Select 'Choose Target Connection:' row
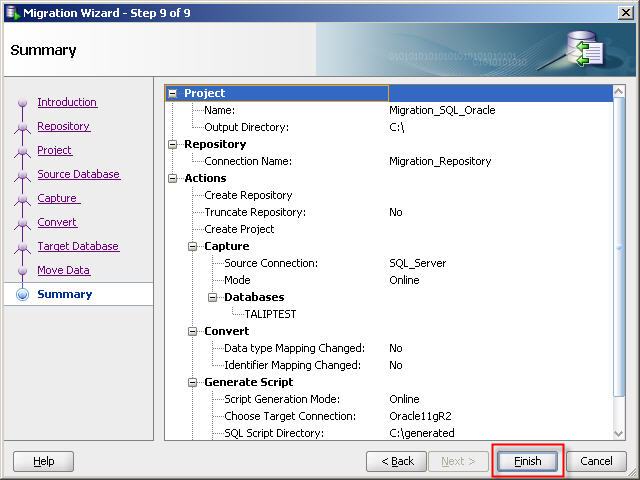This screenshot has width=640, height=480. point(389,416)
